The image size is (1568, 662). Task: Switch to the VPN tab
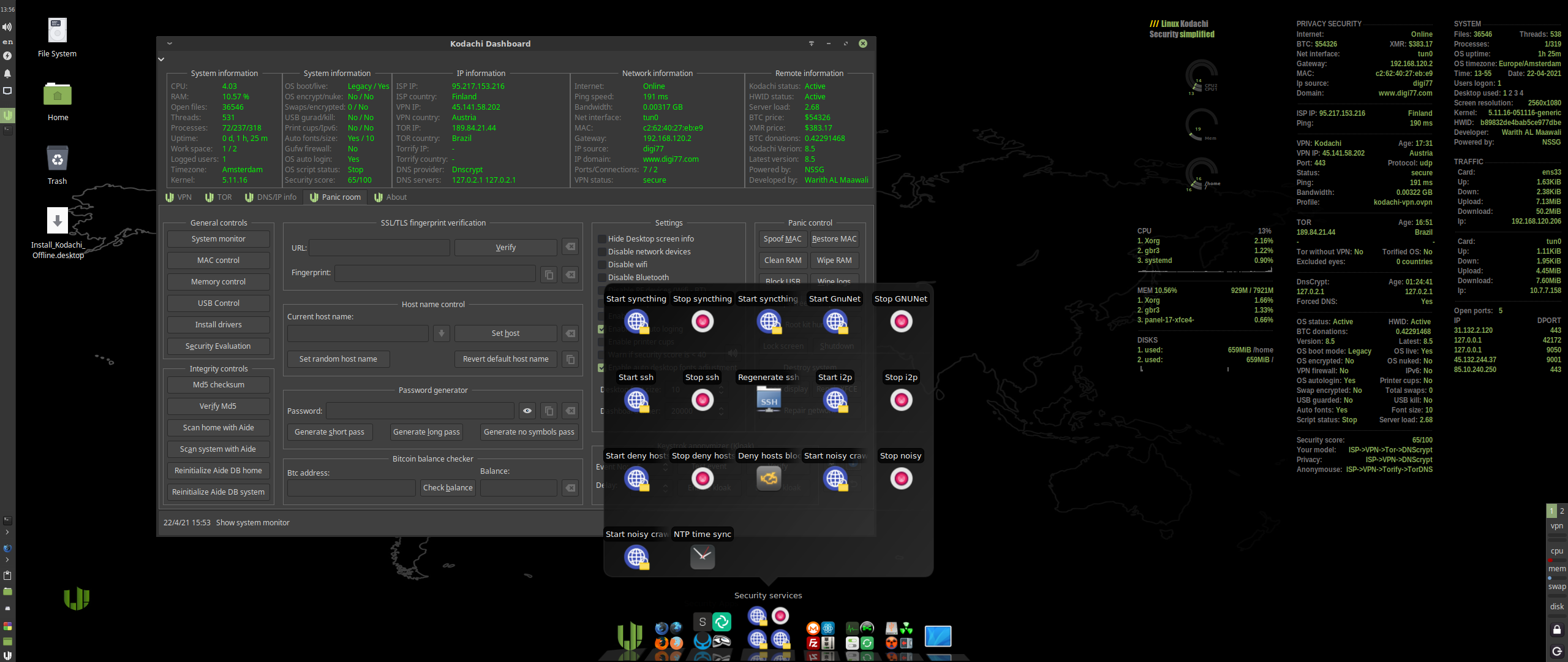178,197
